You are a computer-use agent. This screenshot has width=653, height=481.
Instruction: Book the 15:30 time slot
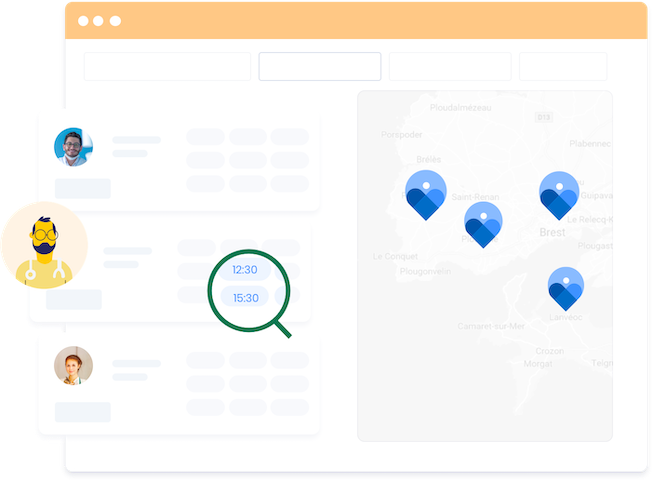point(245,297)
